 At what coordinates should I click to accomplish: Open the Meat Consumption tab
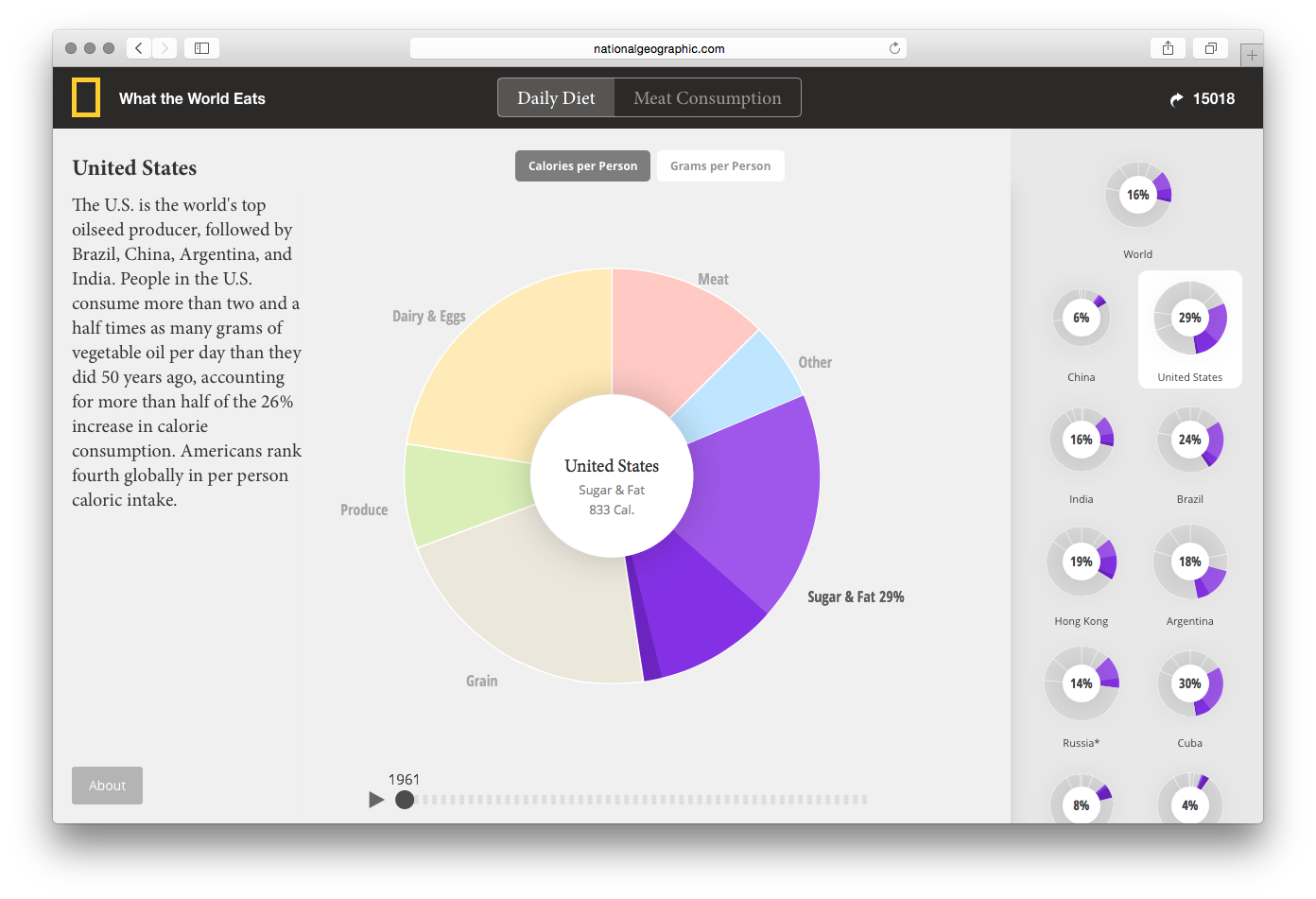coord(707,98)
